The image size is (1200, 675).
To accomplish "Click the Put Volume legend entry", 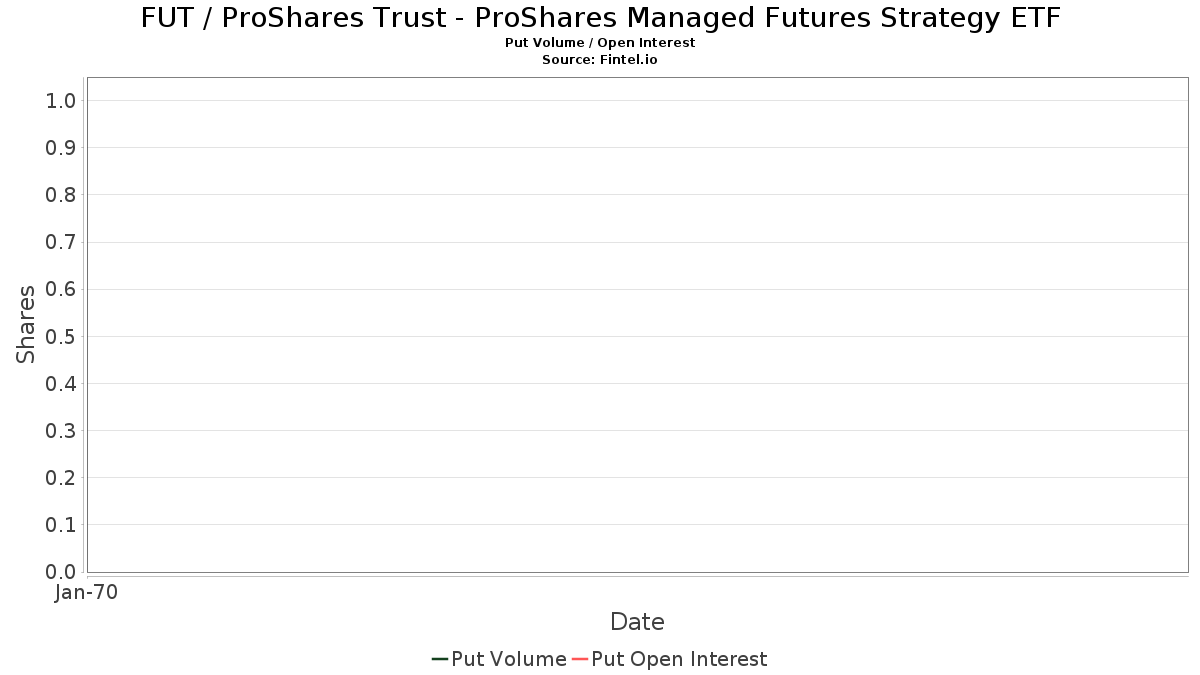I will click(499, 659).
